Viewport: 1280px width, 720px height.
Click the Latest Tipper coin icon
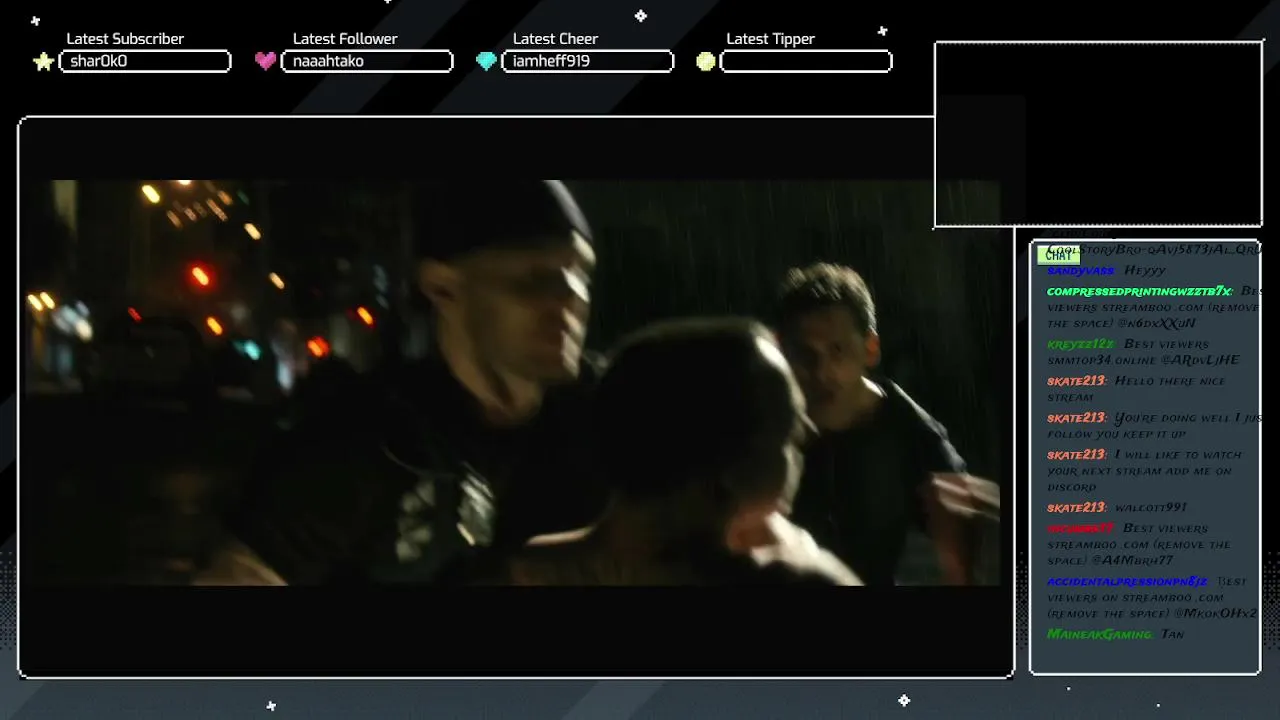coord(706,61)
